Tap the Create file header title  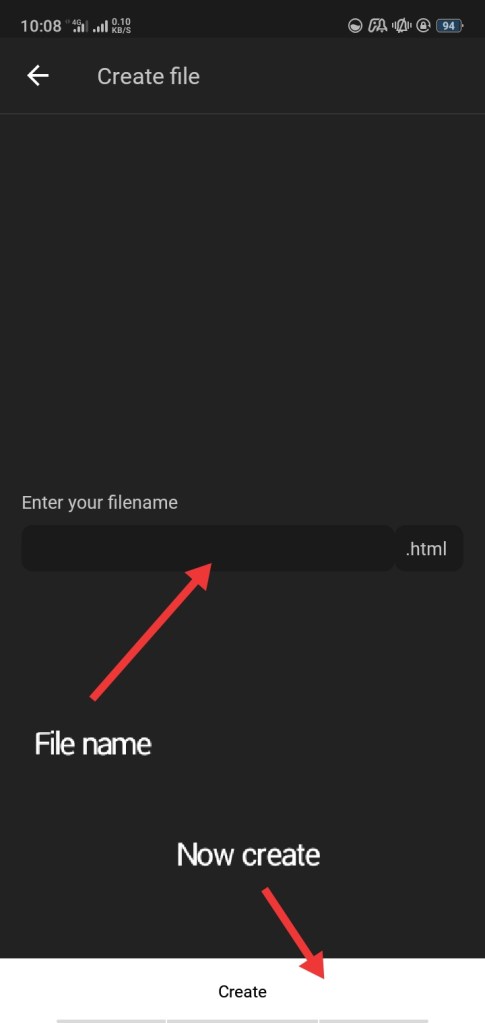pyautogui.click(x=148, y=76)
